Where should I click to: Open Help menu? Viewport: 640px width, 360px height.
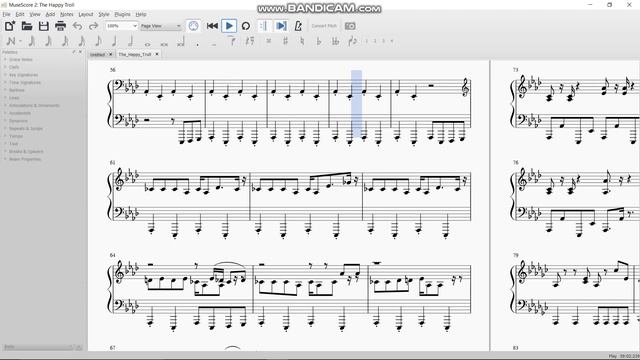141,14
